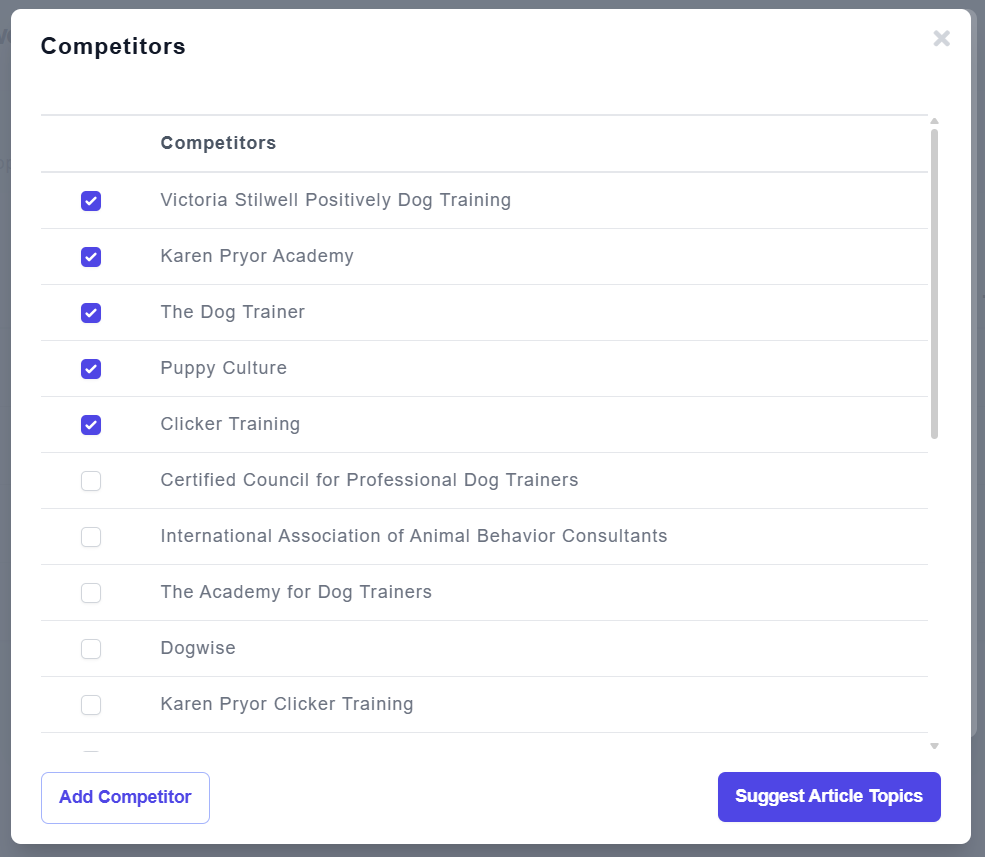Uncheck the Karen Pryor Academy checkbox
Image resolution: width=985 pixels, height=857 pixels.
point(91,257)
